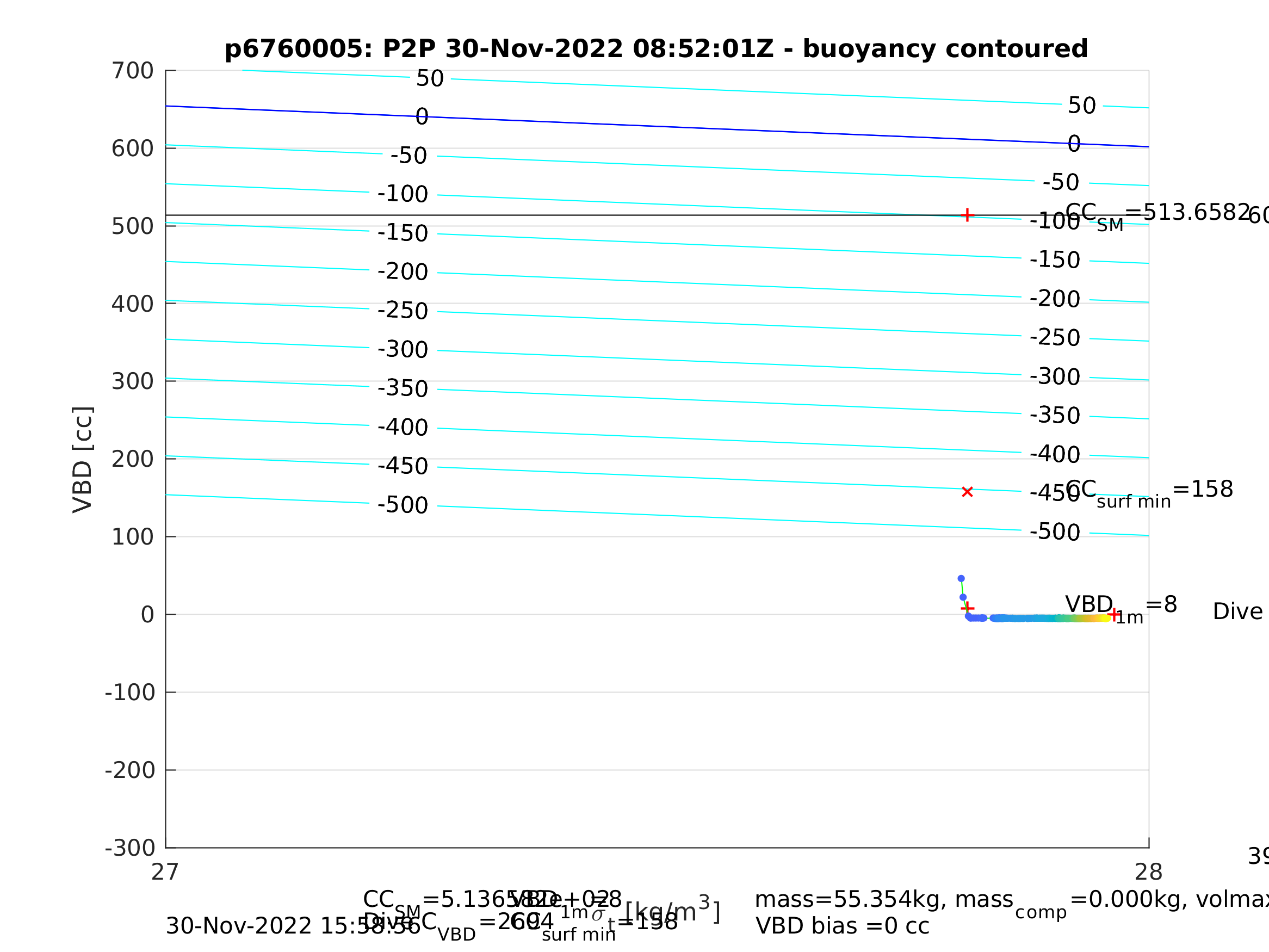The height and width of the screenshot is (952, 1269).
Task: Select the 'VBD 1m=8' annotation
Action: click(x=1121, y=608)
